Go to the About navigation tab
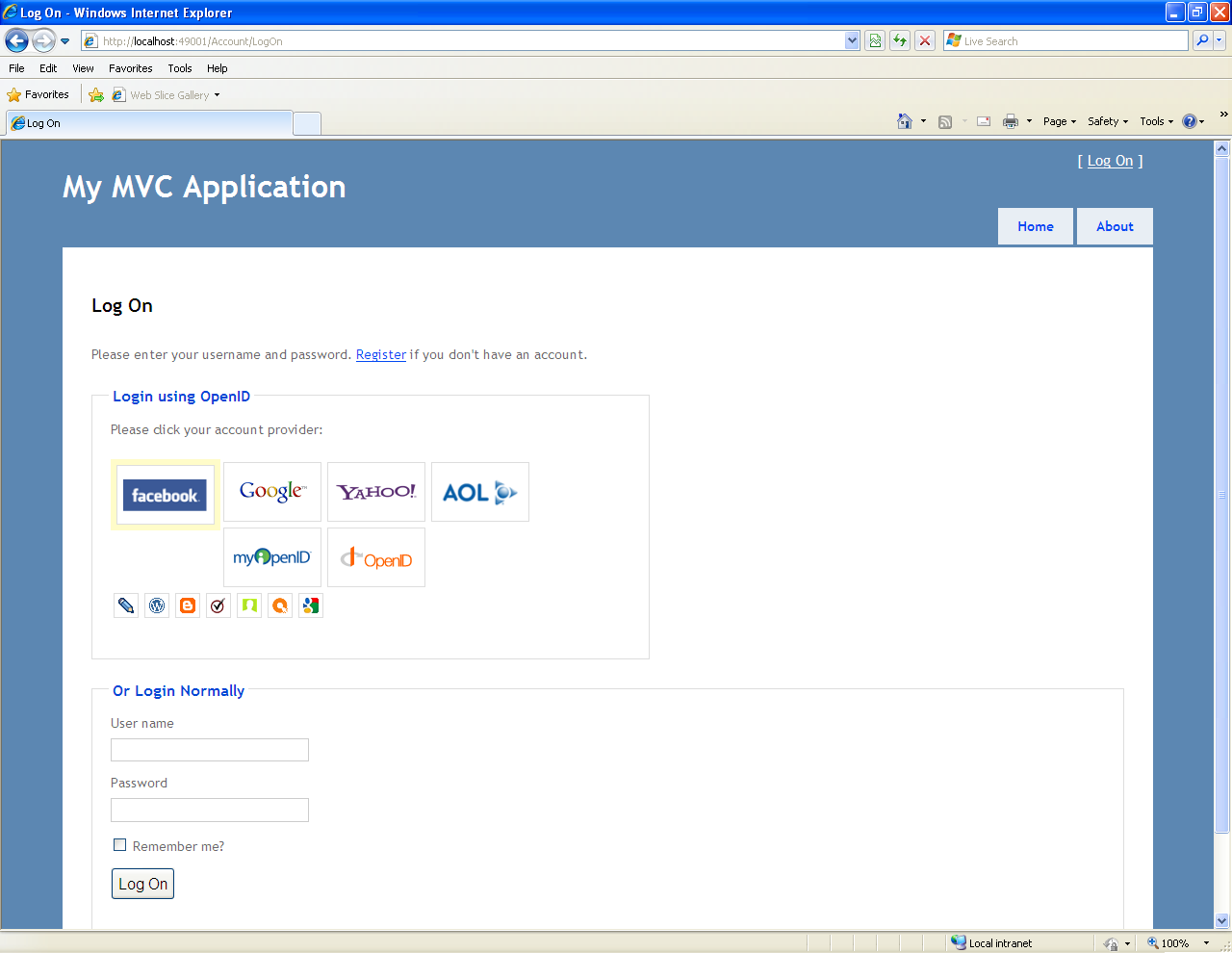 [x=1115, y=226]
